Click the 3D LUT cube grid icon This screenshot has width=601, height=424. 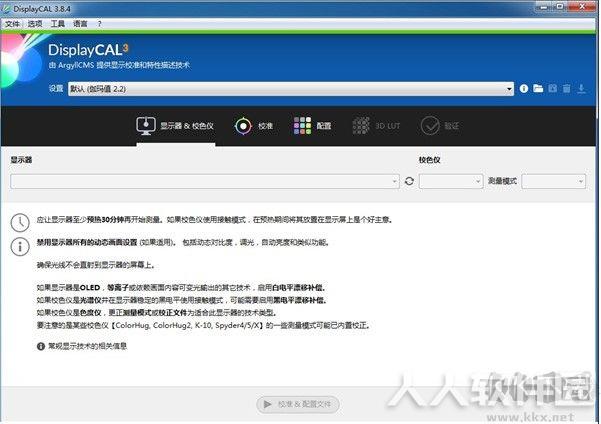(361, 126)
